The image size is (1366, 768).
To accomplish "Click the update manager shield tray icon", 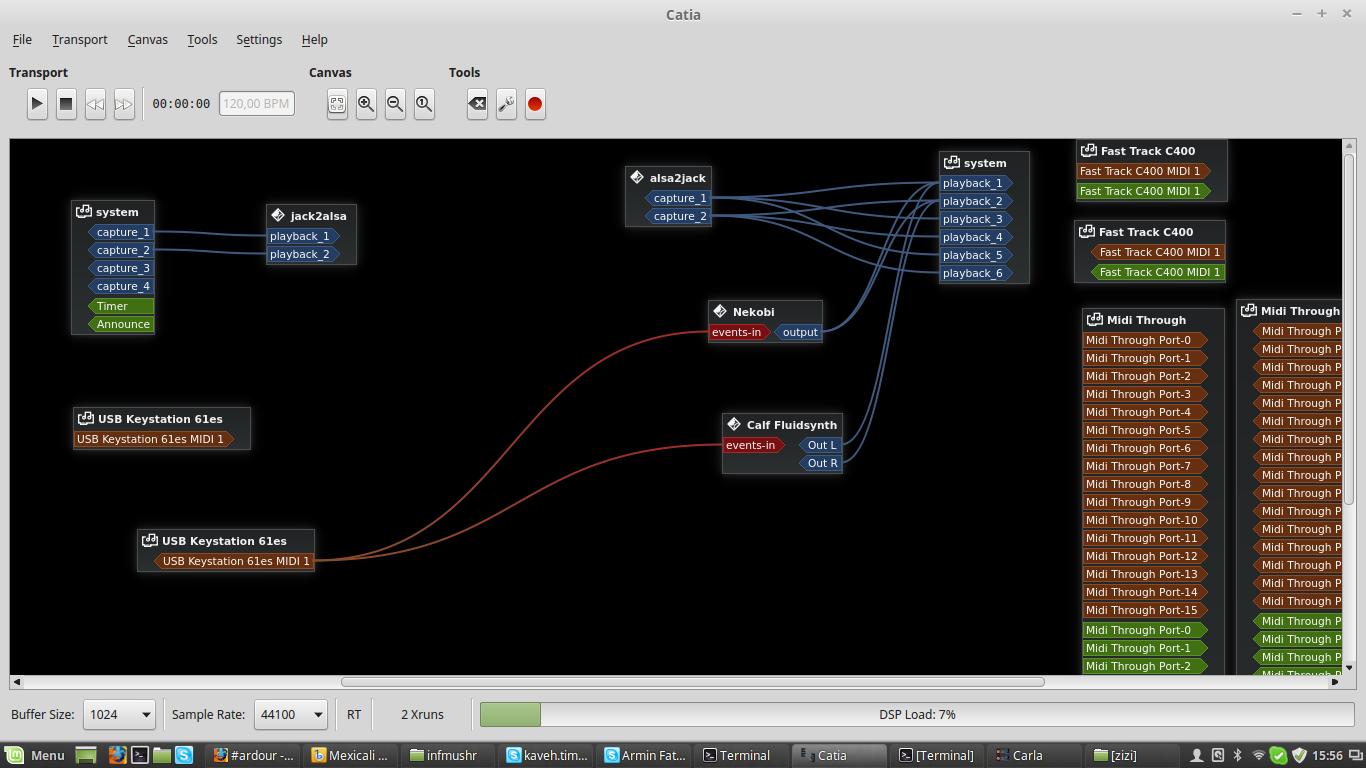I will [x=1300, y=755].
